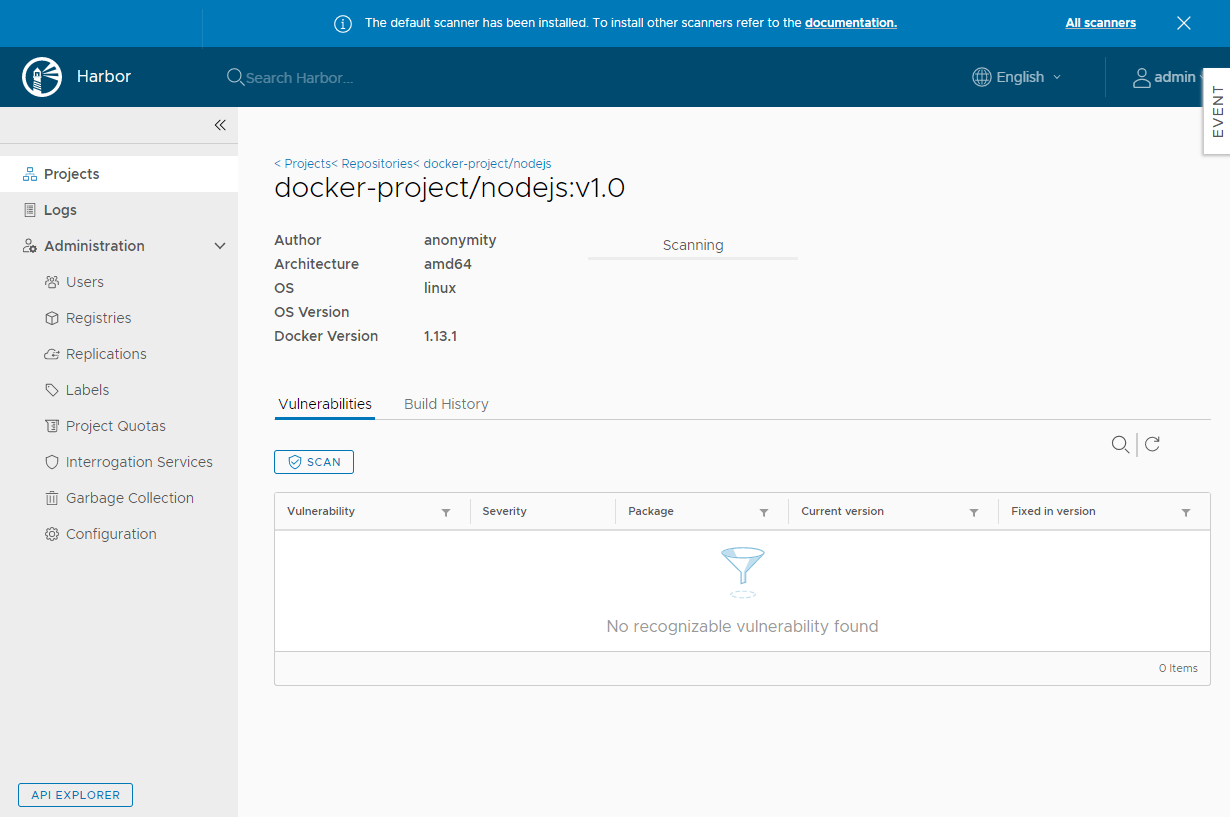Click the globe language icon
The height and width of the screenshot is (817, 1230).
(982, 77)
